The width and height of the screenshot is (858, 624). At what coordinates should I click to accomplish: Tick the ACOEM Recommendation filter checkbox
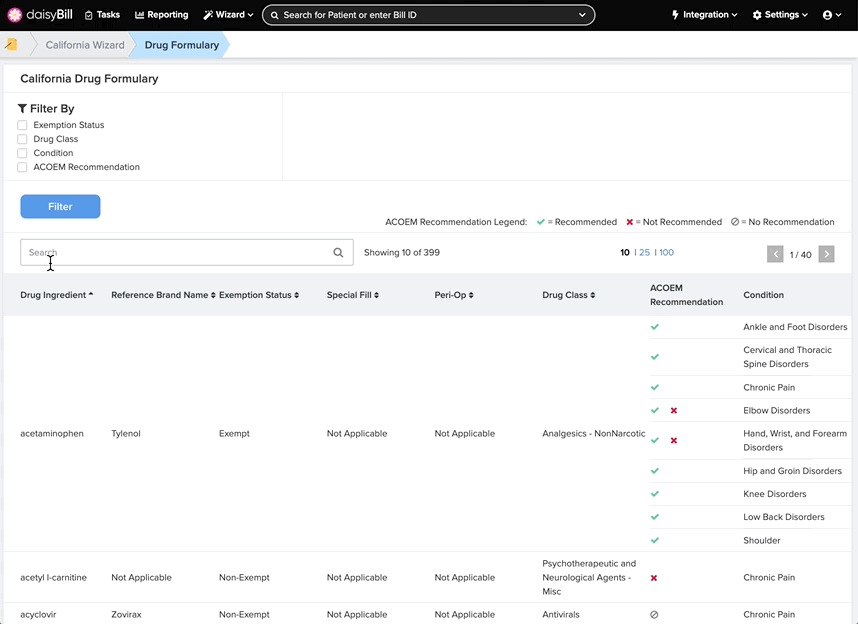[22, 167]
